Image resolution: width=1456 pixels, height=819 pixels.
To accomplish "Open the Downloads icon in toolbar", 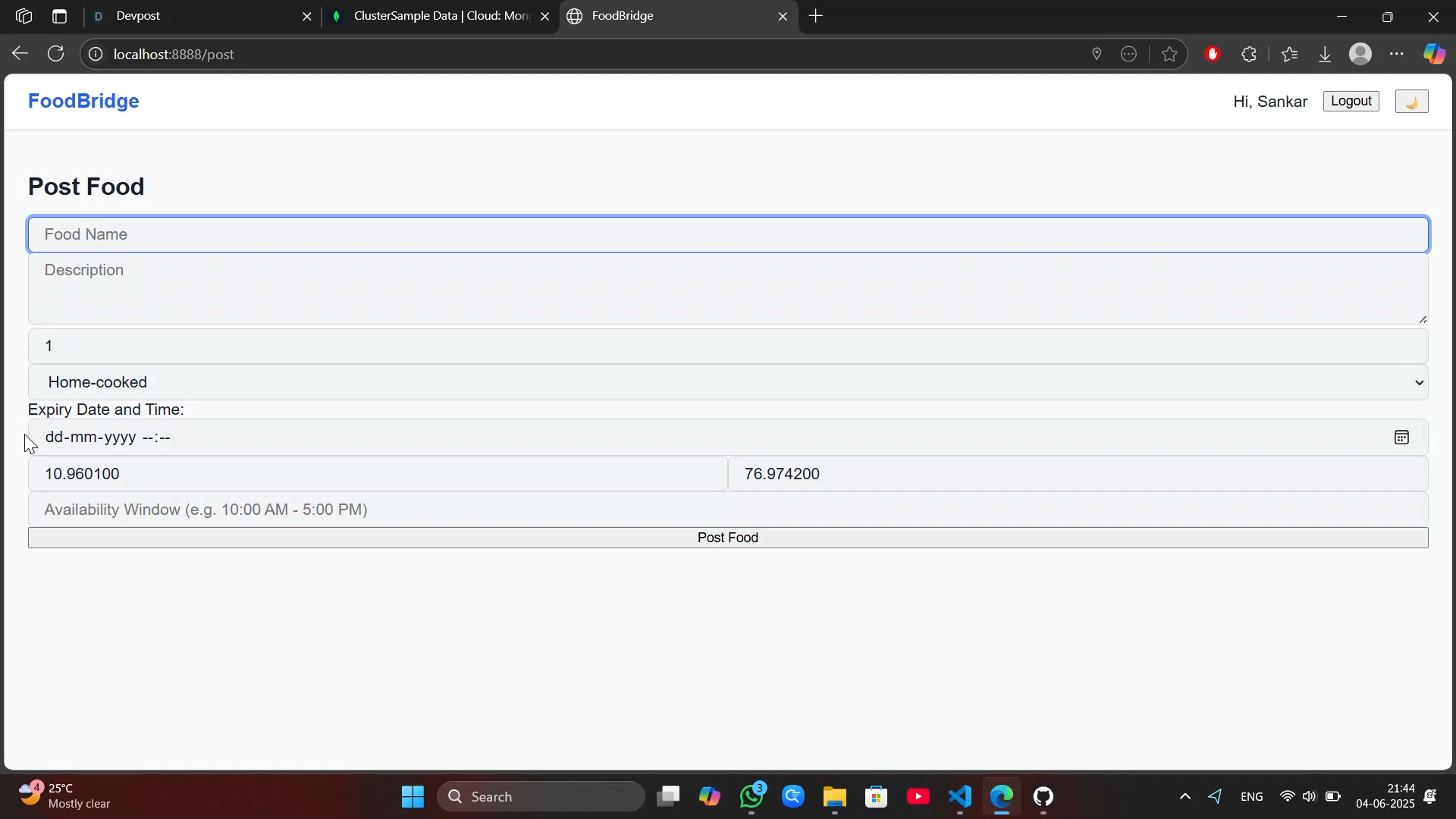I will click(x=1325, y=54).
